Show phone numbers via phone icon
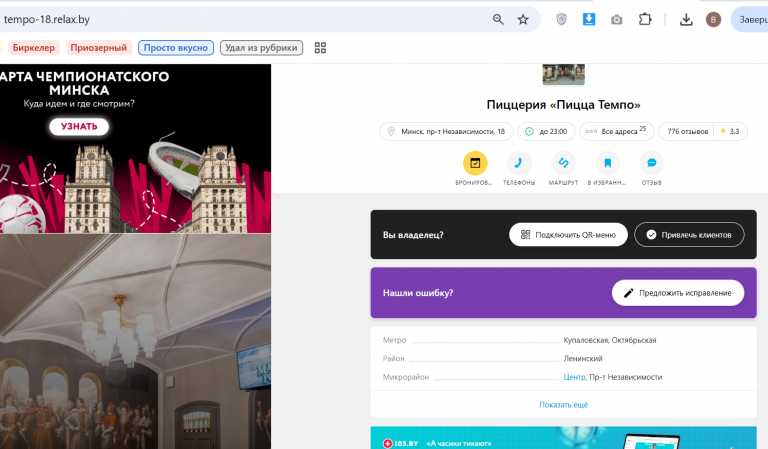This screenshot has height=449, width=768. (519, 163)
